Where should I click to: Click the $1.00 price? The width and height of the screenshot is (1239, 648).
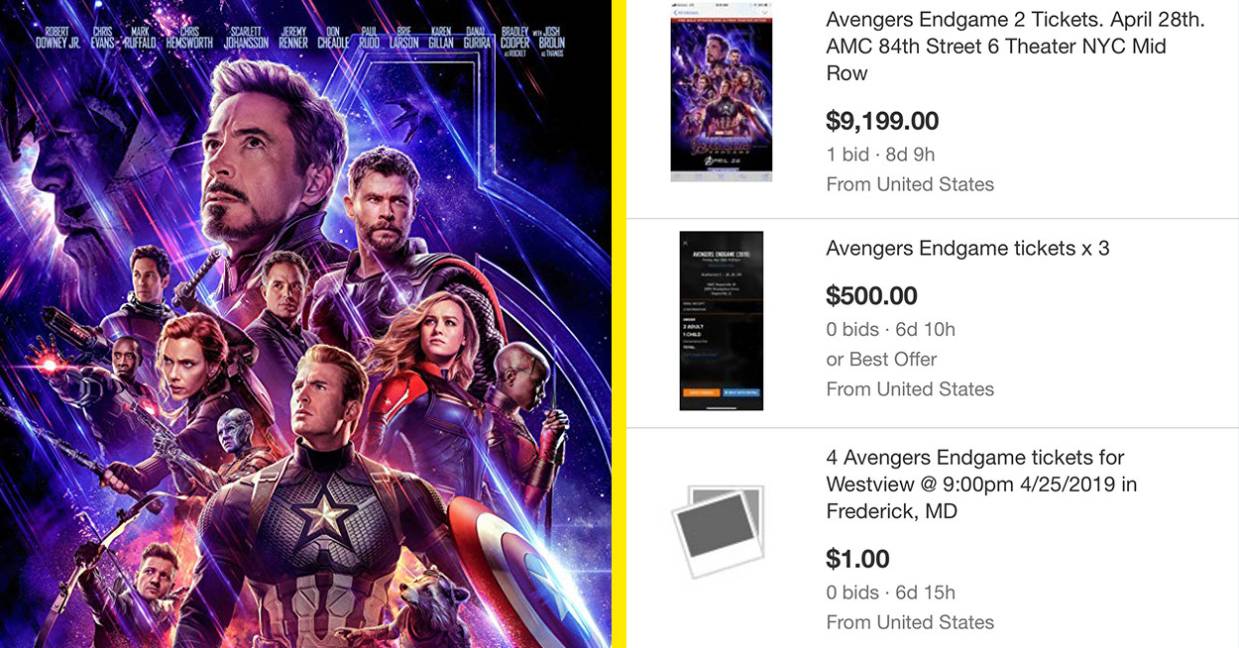tap(857, 559)
